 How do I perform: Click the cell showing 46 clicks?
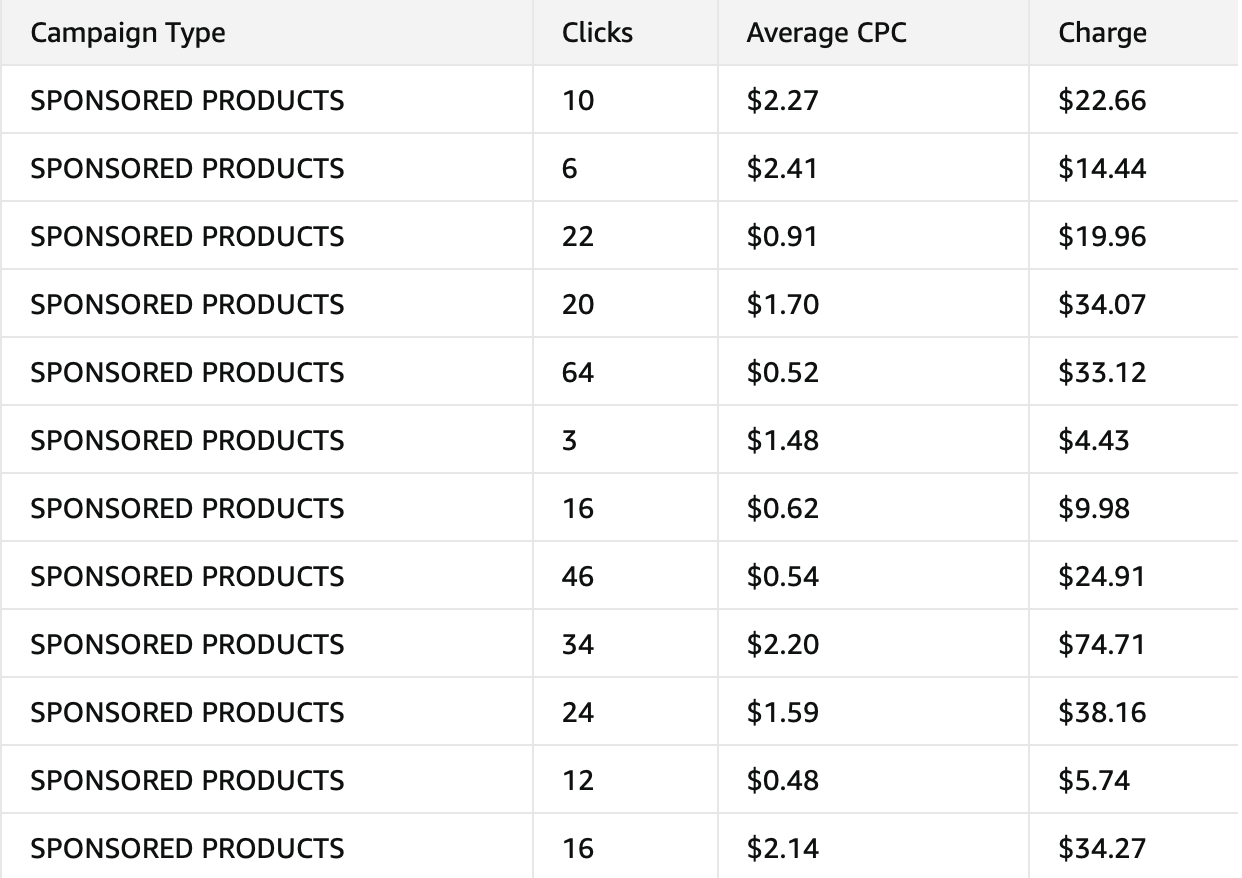tap(578, 577)
